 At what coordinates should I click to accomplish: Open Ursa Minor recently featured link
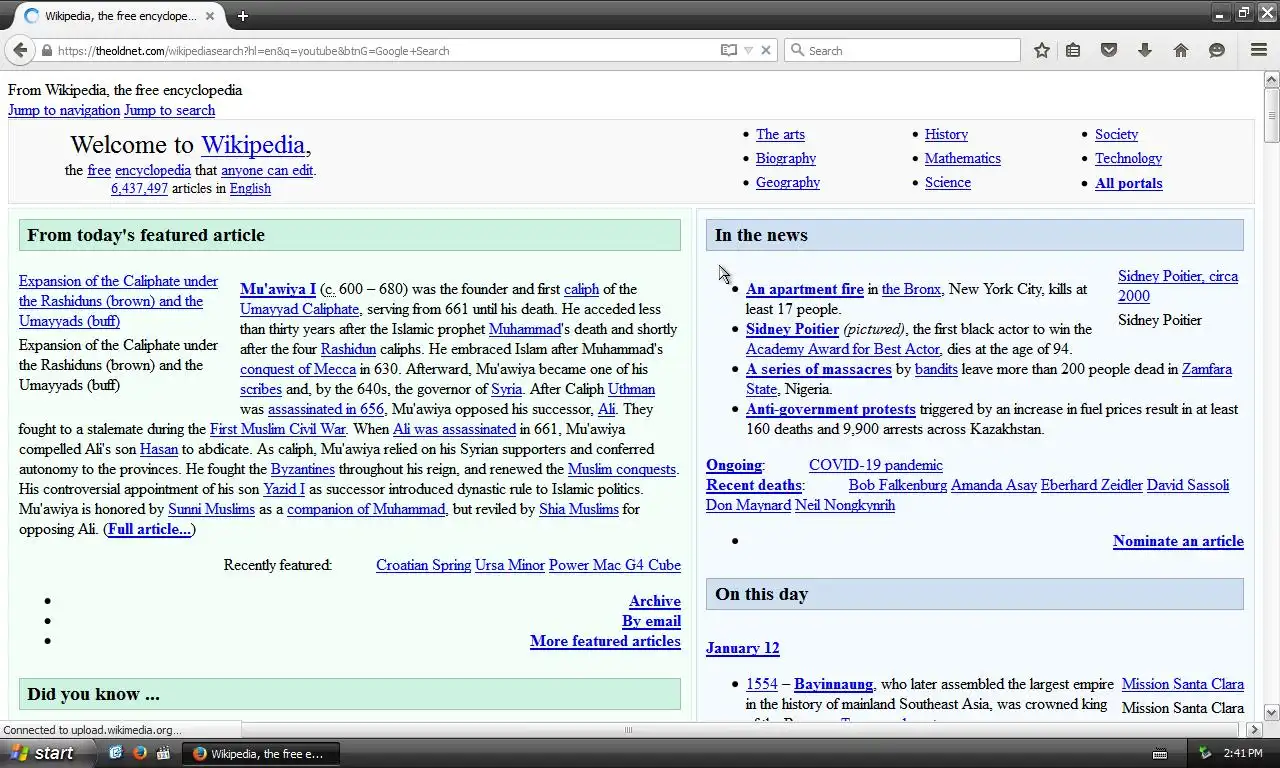(x=510, y=565)
